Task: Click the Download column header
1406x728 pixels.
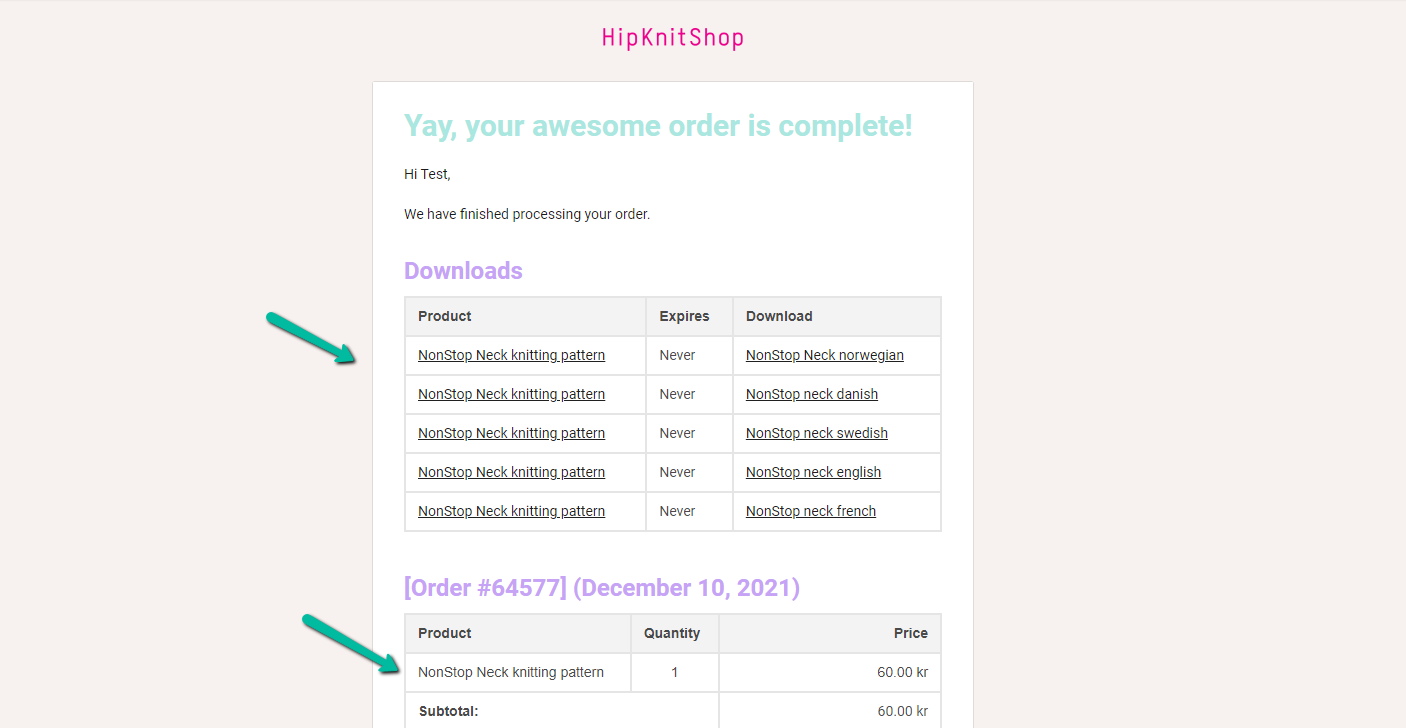Action: tap(779, 316)
